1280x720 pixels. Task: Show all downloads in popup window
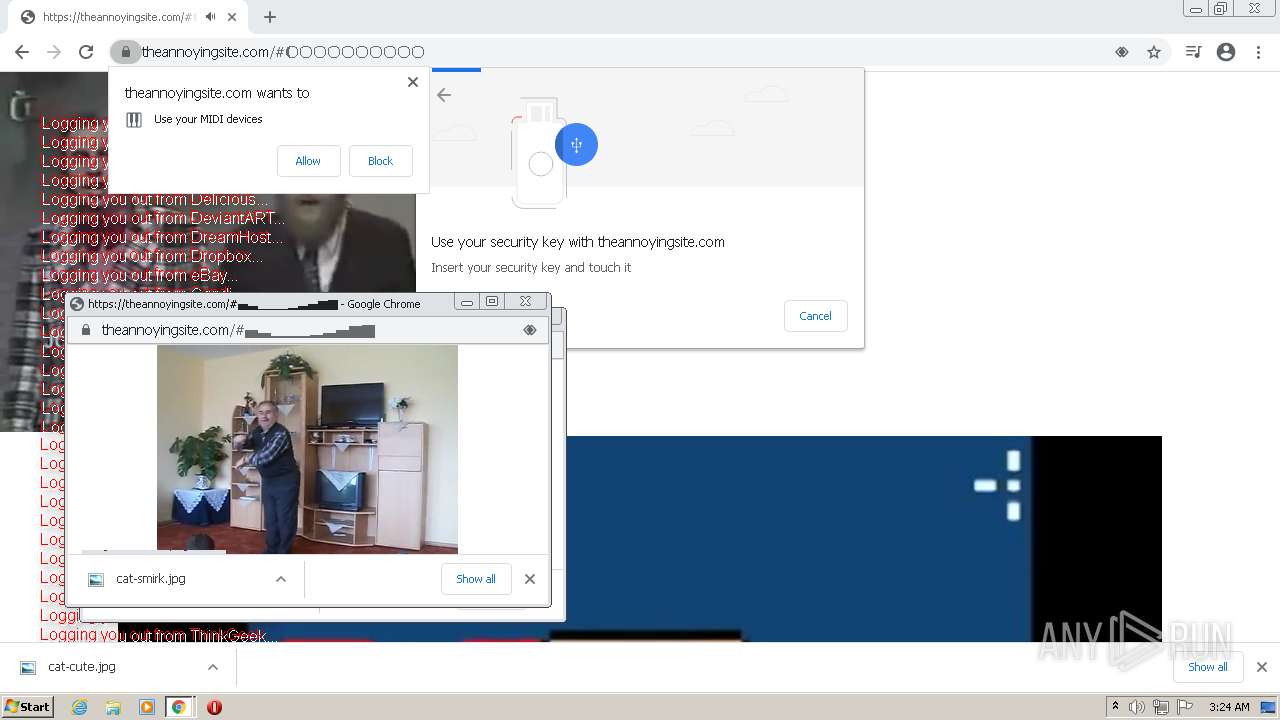(x=476, y=579)
